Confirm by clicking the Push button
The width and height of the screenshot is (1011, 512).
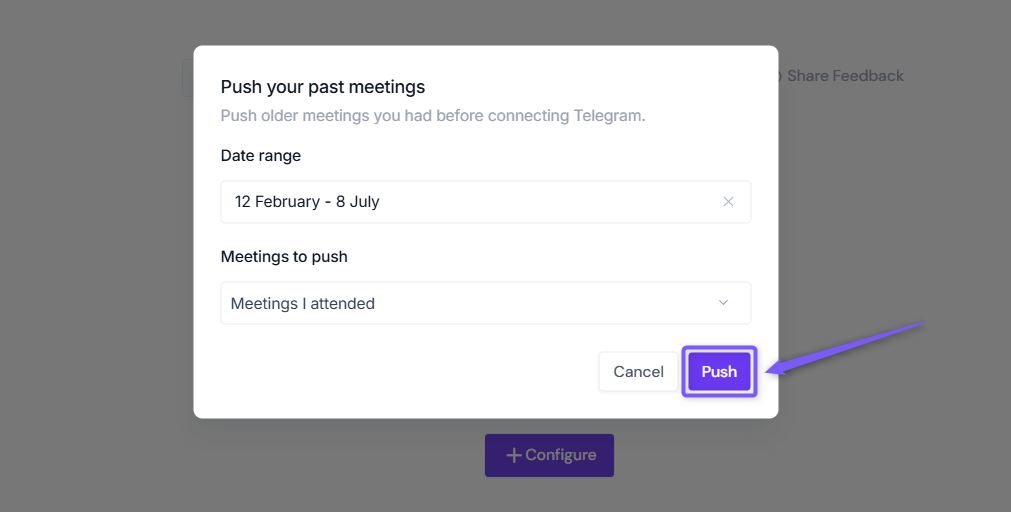[x=719, y=371]
